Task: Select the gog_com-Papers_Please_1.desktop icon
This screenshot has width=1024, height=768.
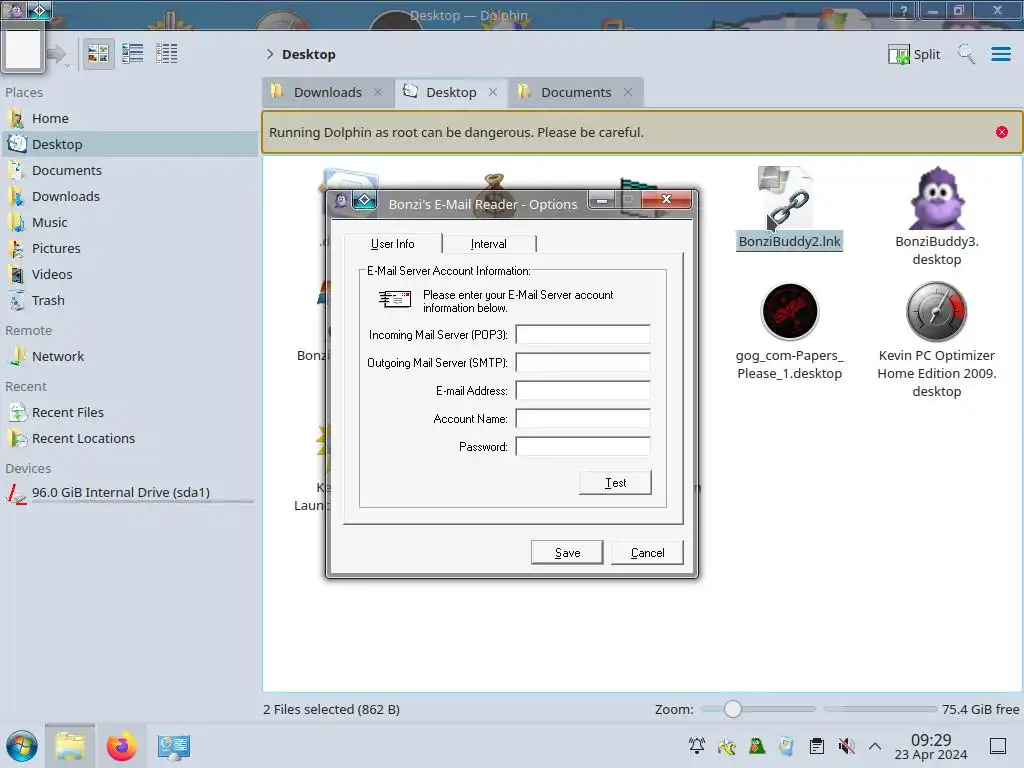Action: click(x=789, y=312)
